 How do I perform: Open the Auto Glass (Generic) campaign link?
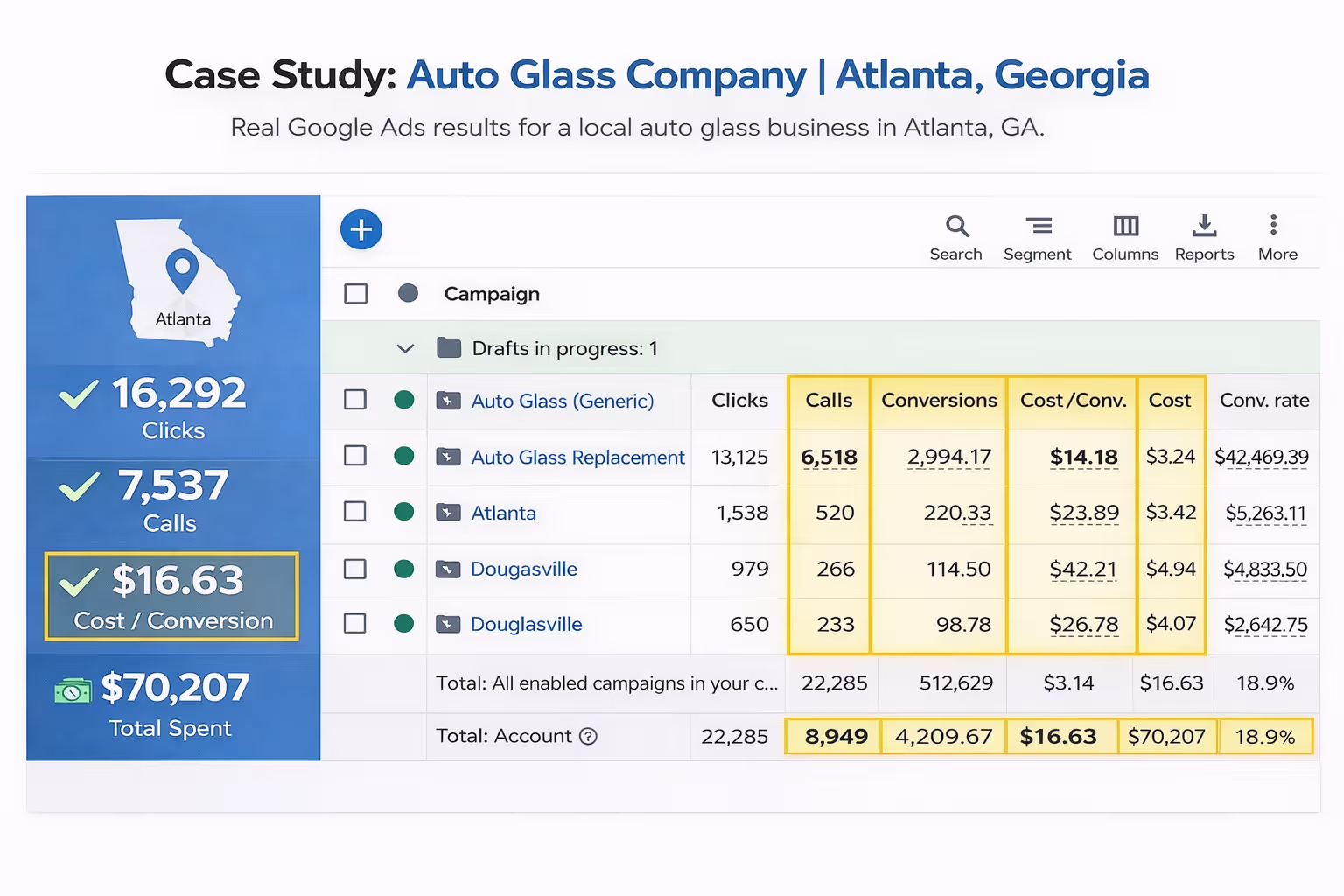click(562, 402)
